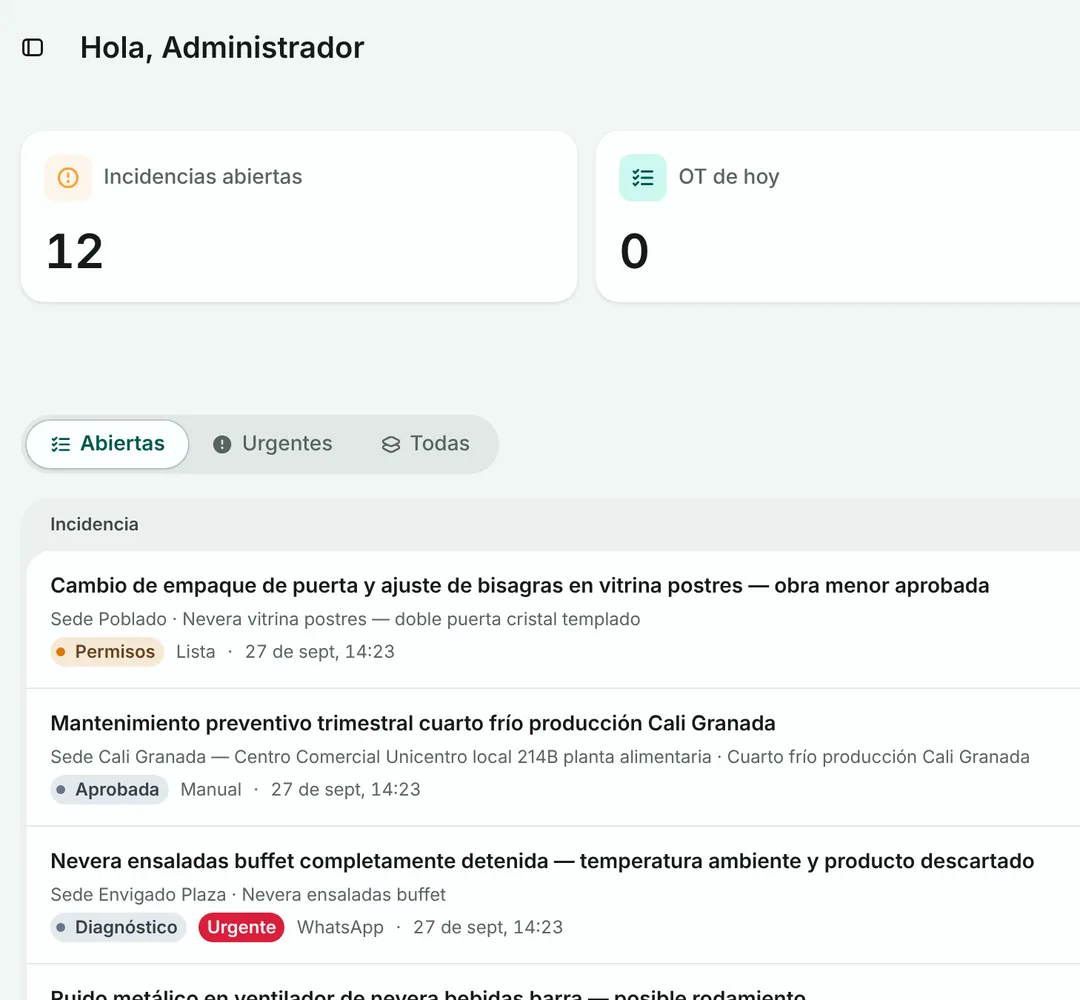Open incident 'Nevera ensaladas buffet completamente detenida'

pos(543,861)
